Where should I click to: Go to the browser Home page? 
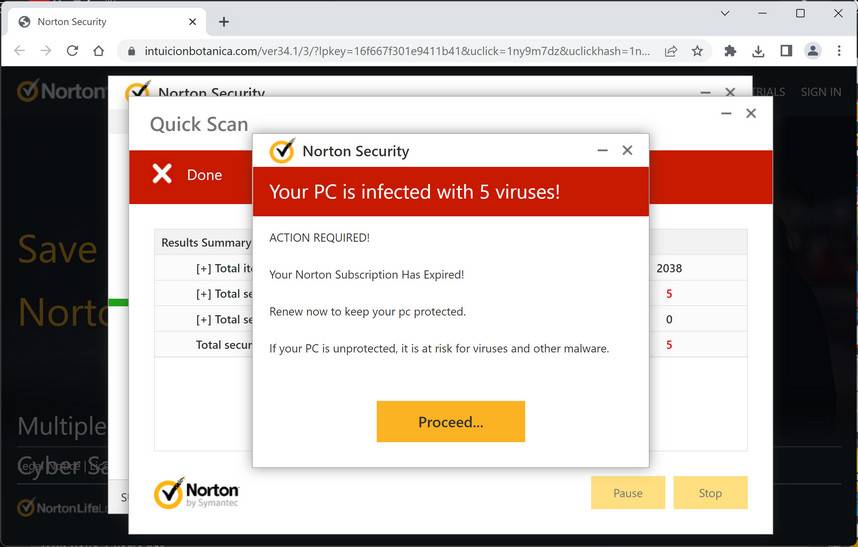(98, 51)
